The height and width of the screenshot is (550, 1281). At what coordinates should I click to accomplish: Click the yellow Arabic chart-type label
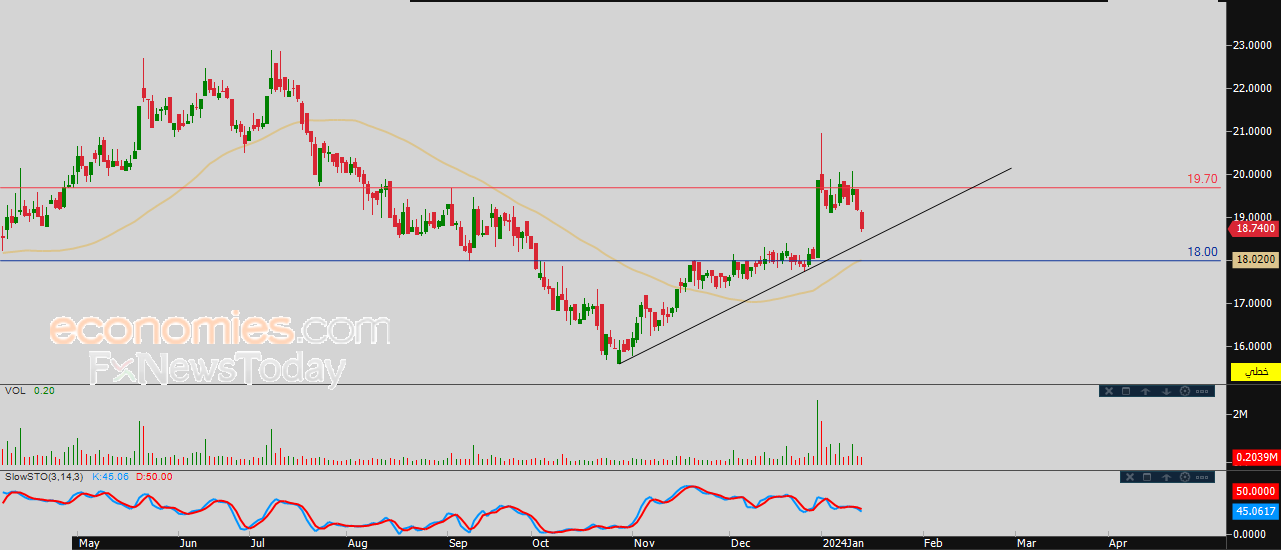coord(1255,371)
